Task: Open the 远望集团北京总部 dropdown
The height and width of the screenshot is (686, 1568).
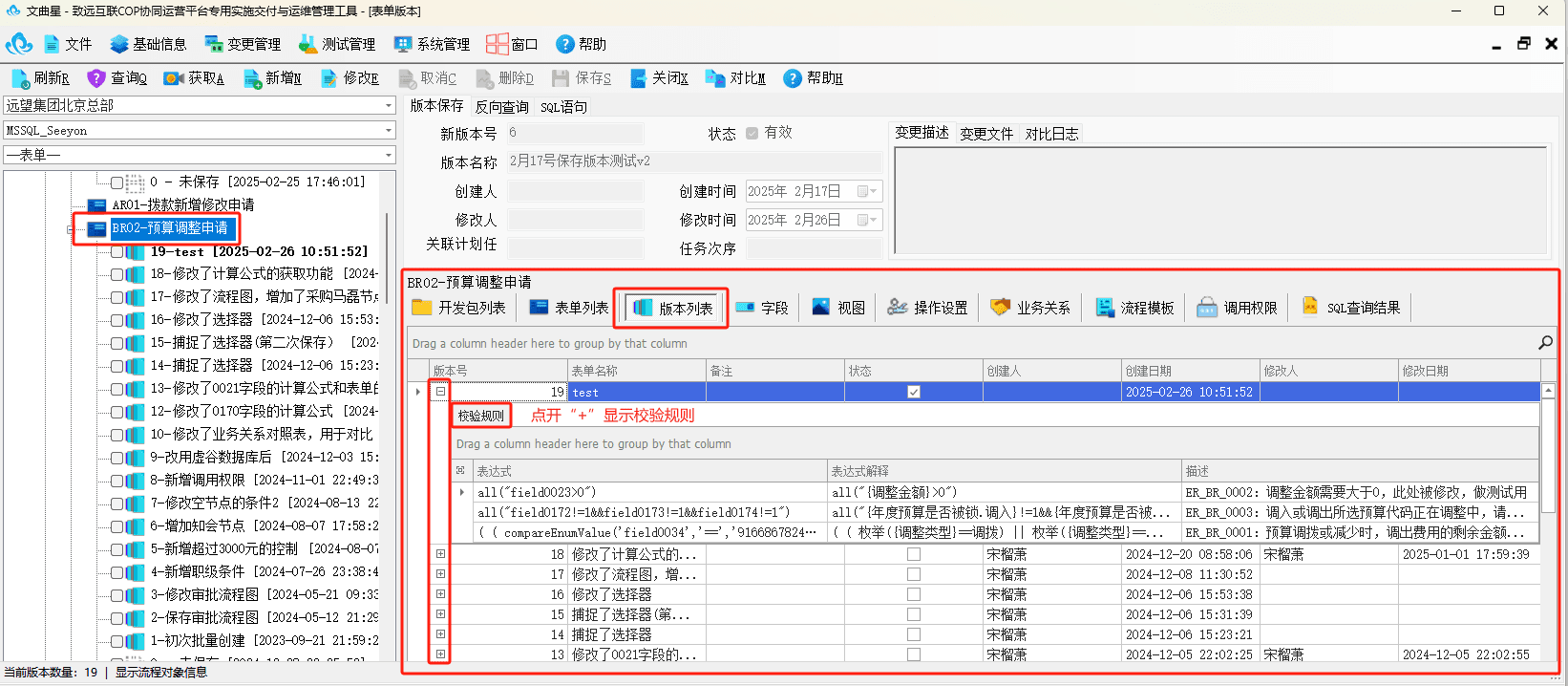Action: 200,105
